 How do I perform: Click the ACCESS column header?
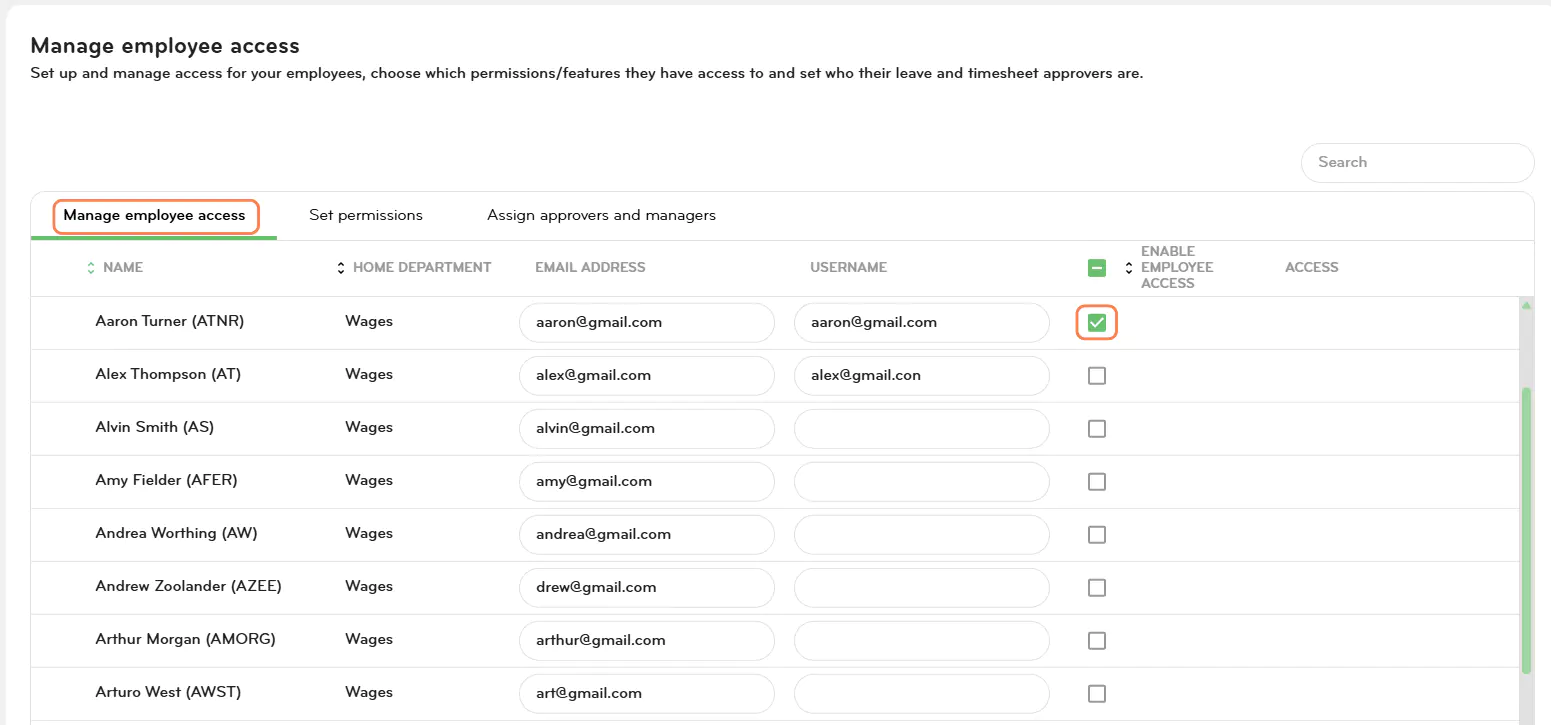pos(1311,268)
